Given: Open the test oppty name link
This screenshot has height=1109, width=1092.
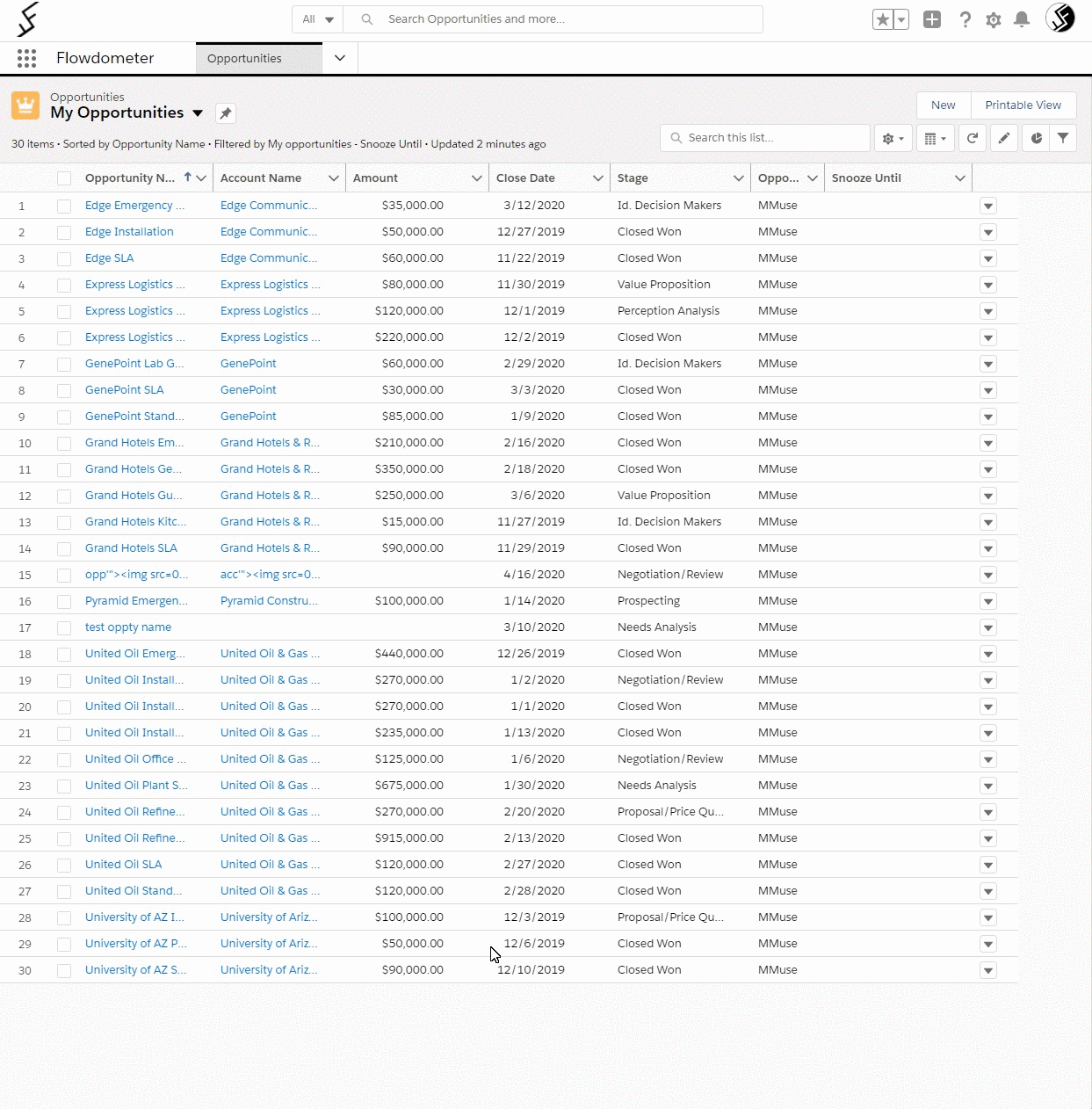Looking at the screenshot, I should click(128, 627).
